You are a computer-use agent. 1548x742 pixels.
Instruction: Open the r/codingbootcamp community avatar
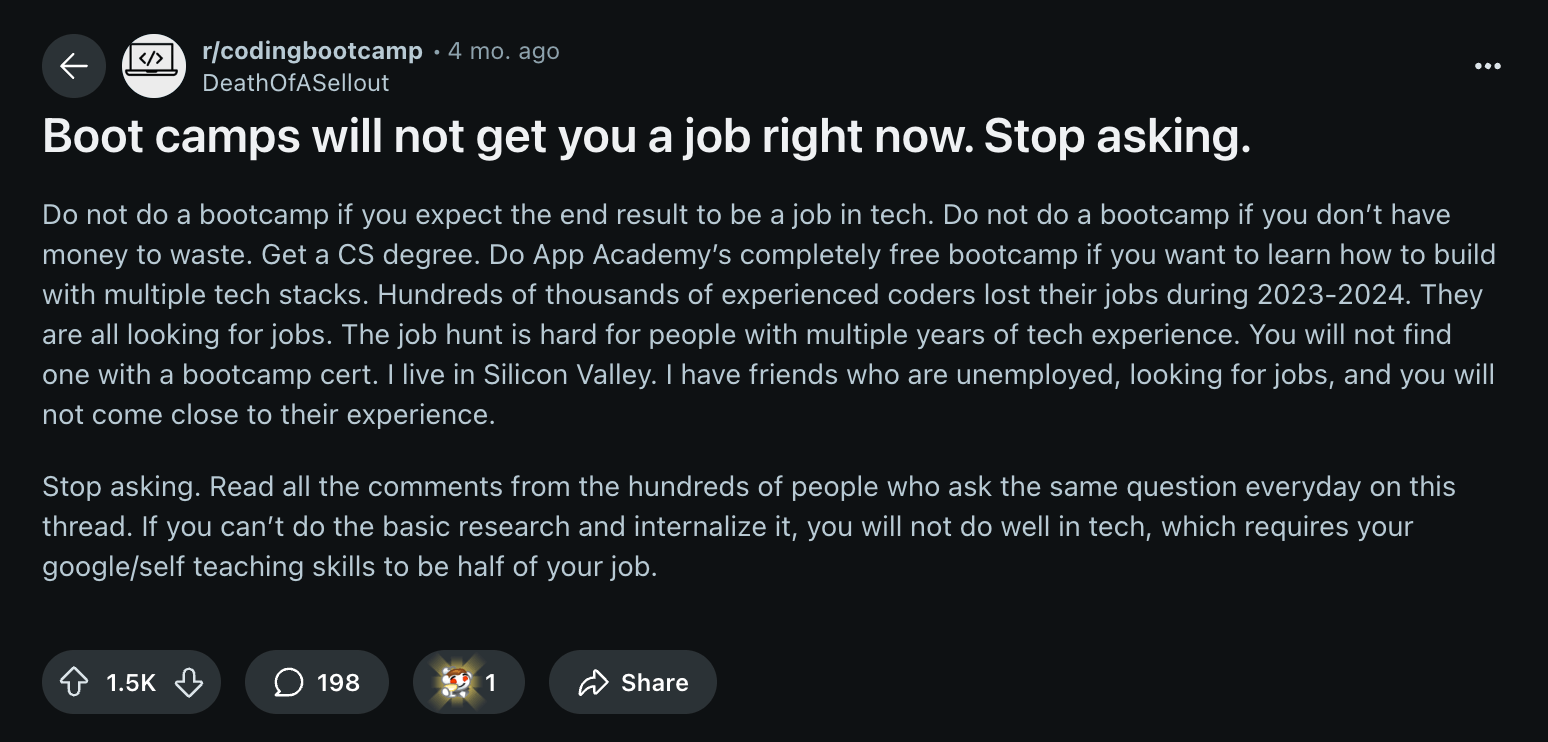click(x=154, y=66)
